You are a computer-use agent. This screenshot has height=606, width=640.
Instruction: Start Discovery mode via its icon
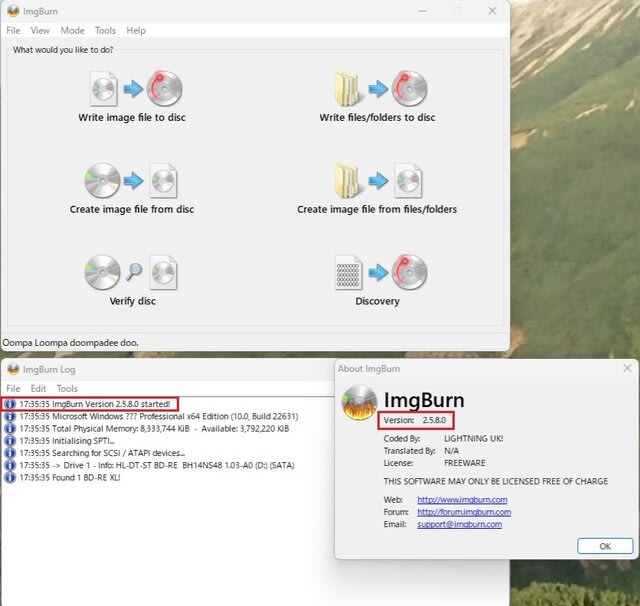click(x=381, y=272)
